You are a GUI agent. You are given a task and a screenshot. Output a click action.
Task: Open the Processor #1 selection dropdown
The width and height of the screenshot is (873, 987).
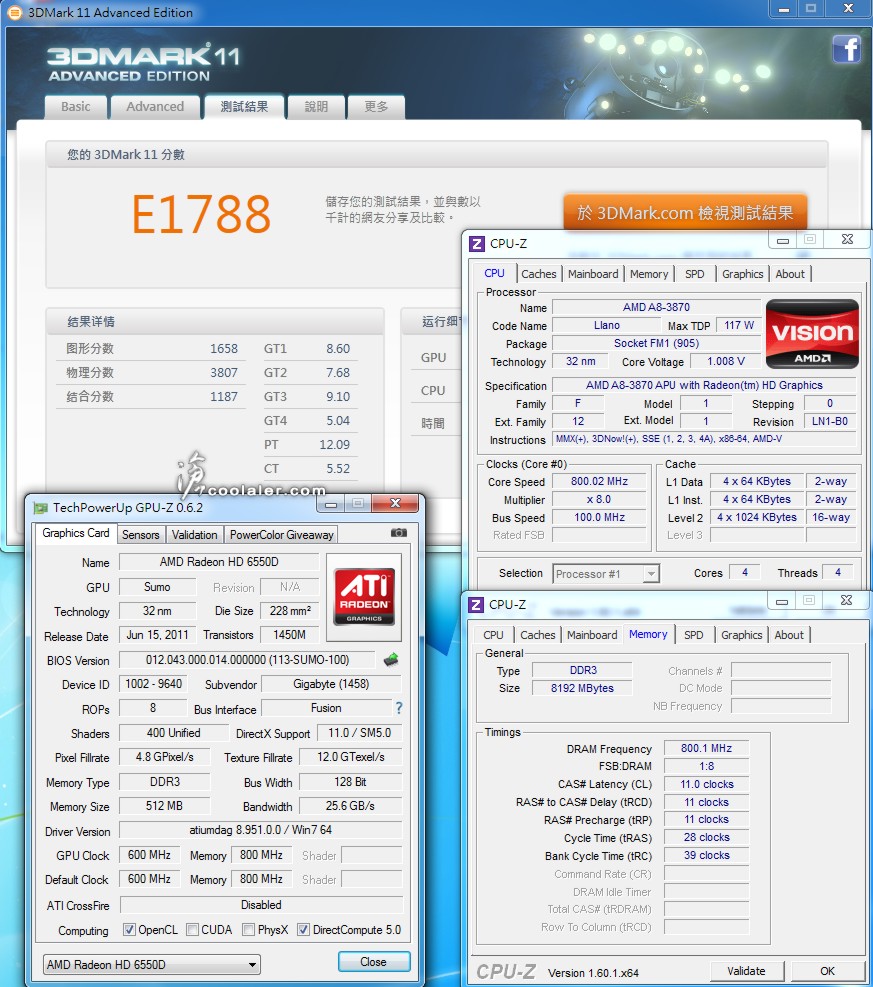606,573
